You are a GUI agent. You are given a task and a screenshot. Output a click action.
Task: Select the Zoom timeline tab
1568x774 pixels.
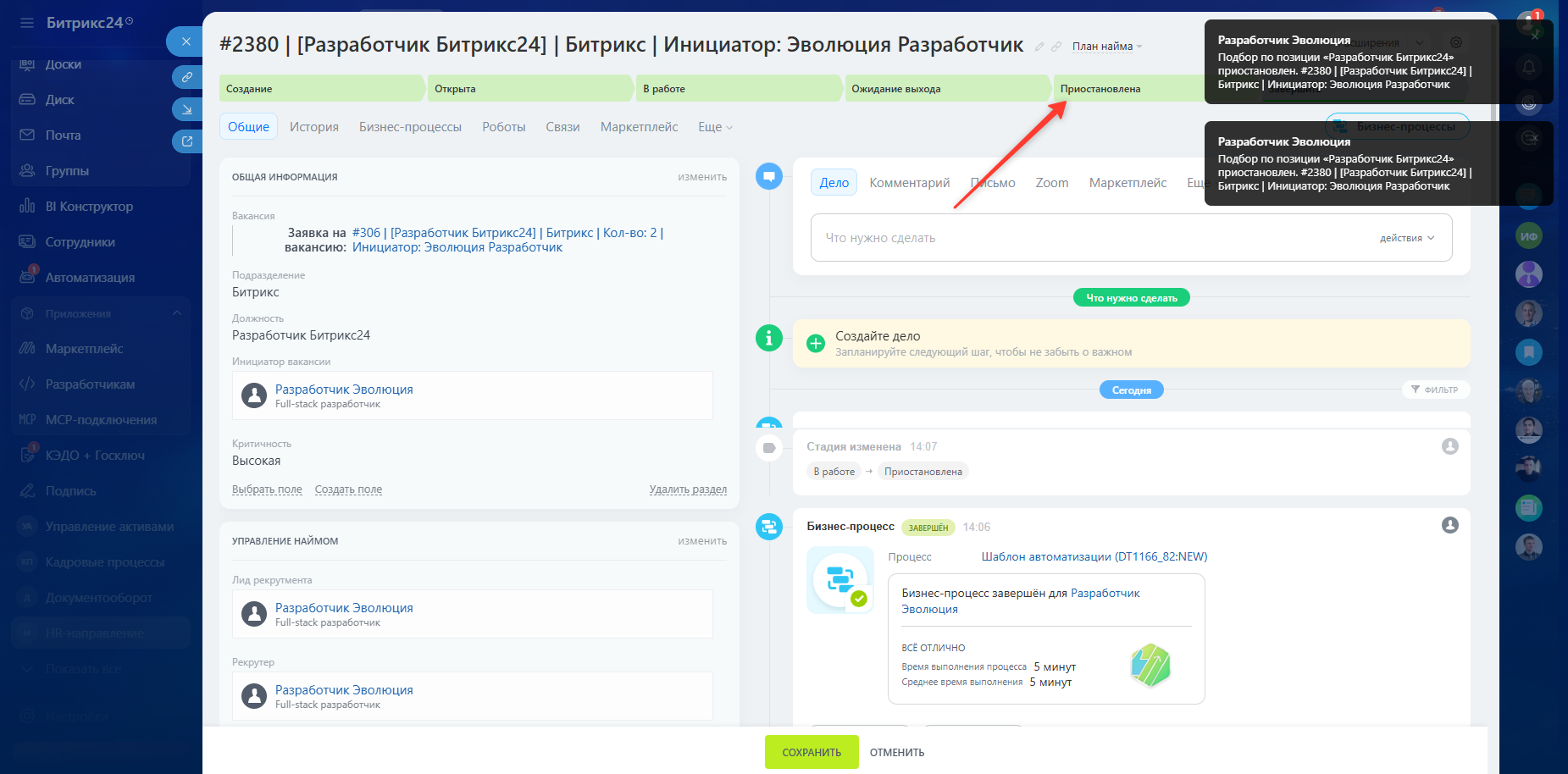click(1052, 183)
